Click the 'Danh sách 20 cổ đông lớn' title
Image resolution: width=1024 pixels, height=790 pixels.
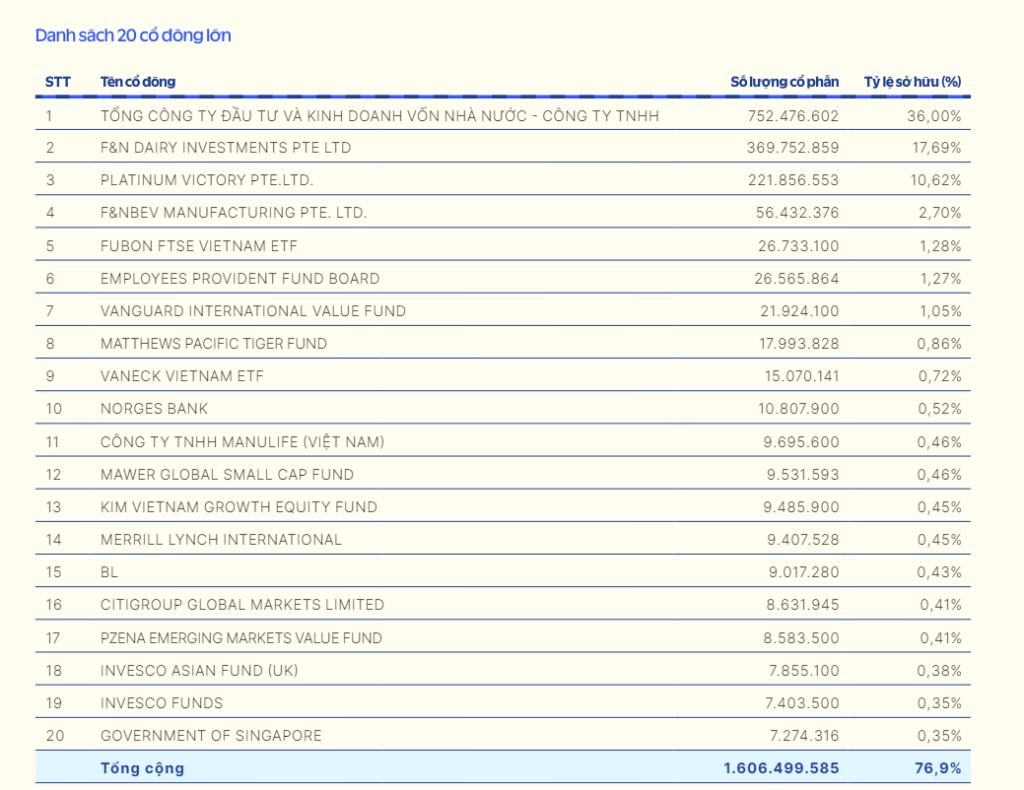(x=133, y=36)
